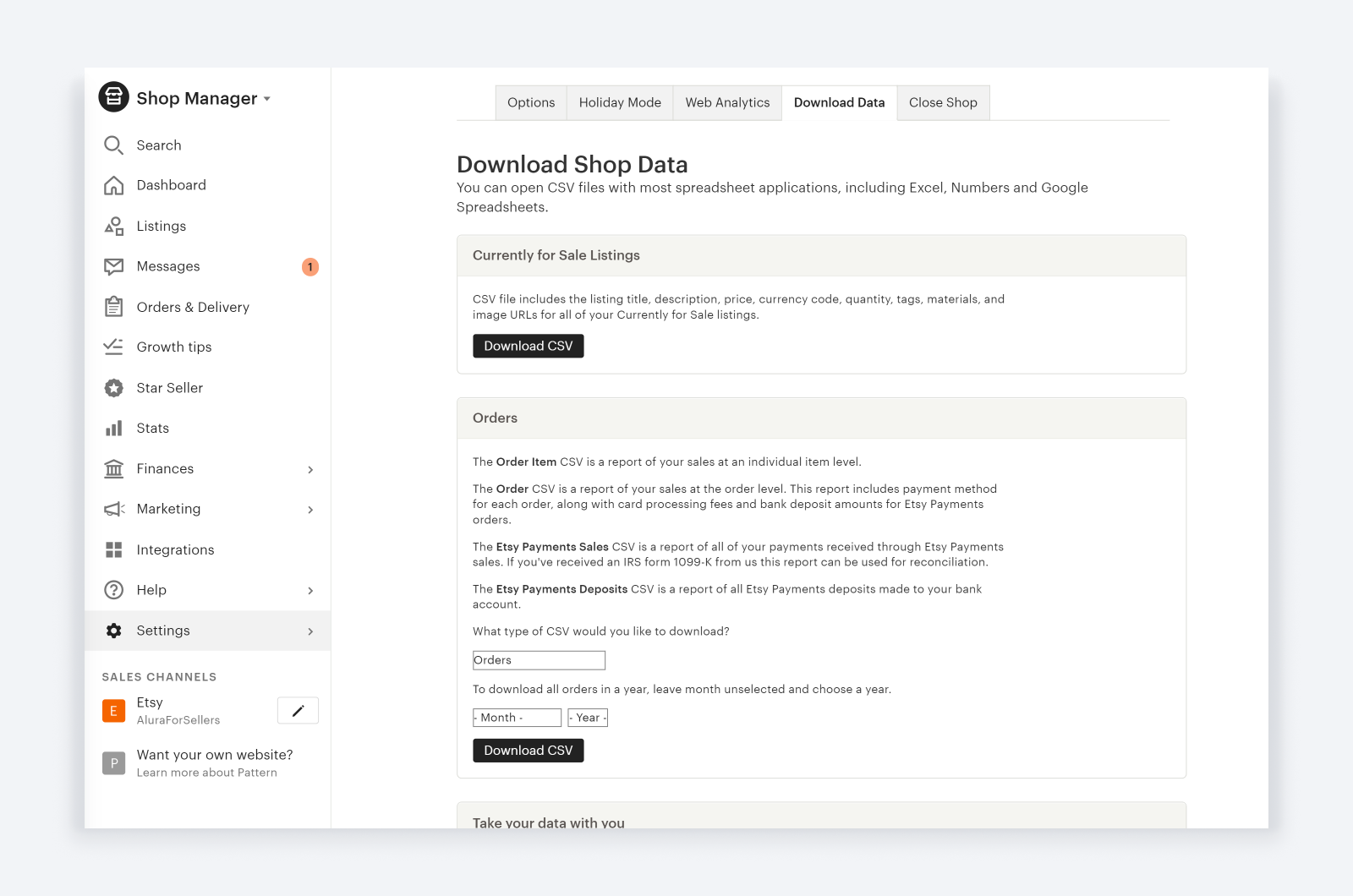The image size is (1353, 896).
Task: Open the Listings icon
Action: [113, 226]
